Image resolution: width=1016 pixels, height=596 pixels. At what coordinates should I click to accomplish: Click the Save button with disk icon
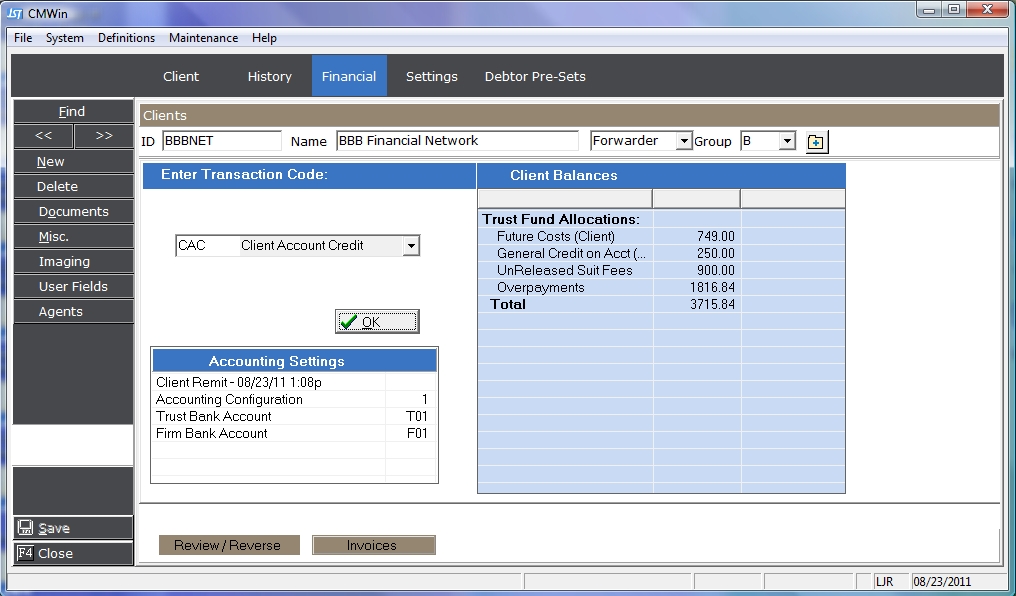pos(72,528)
